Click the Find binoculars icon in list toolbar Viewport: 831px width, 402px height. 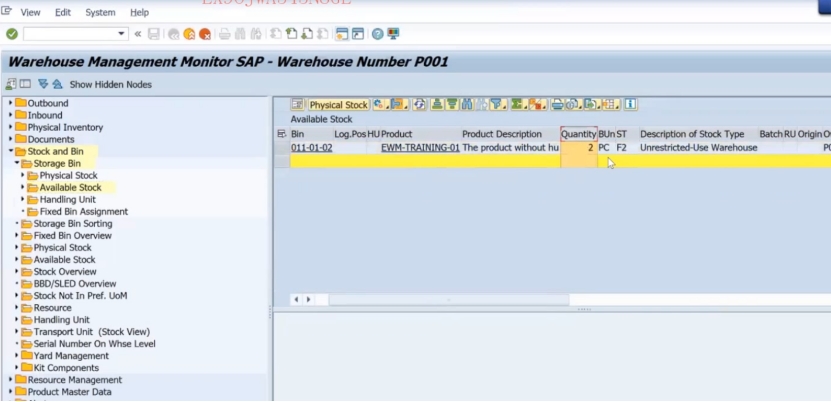467,104
